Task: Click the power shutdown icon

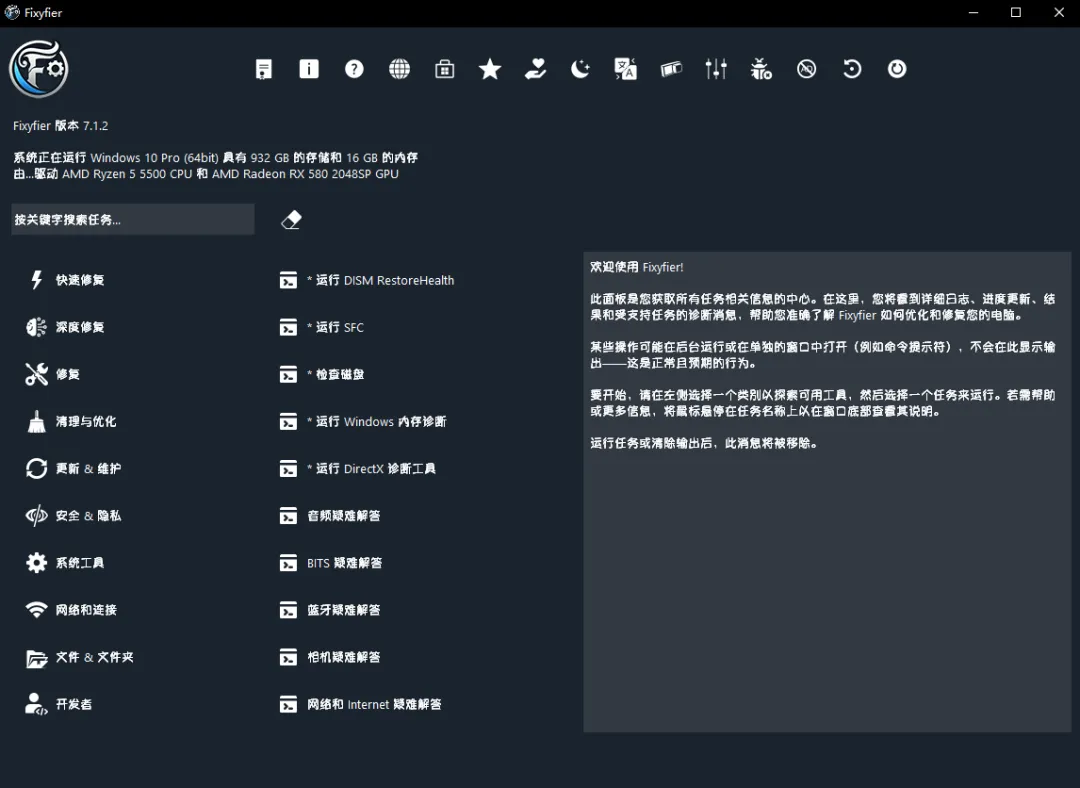Action: pyautogui.click(x=897, y=69)
